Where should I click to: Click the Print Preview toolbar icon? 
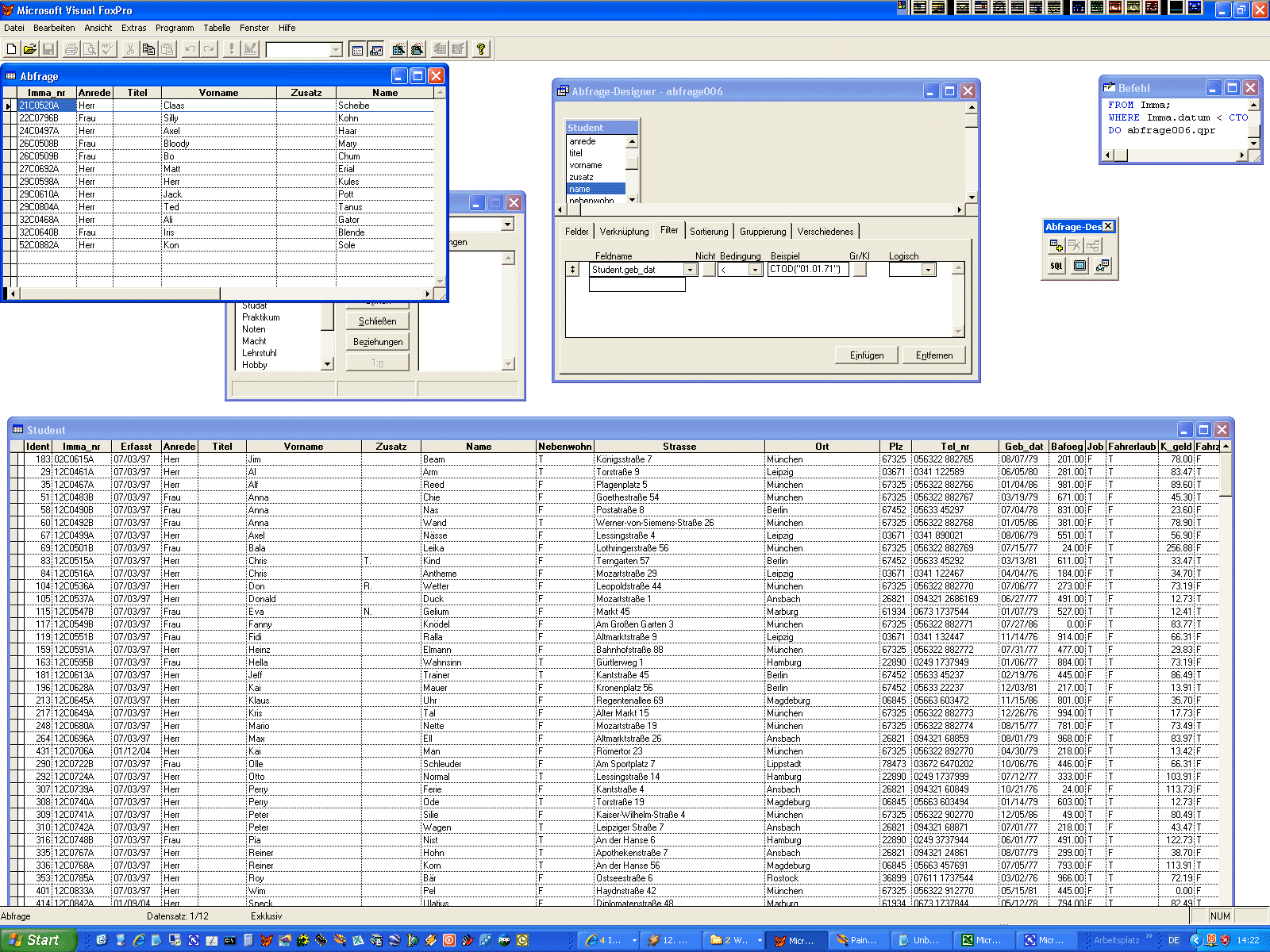(90, 49)
